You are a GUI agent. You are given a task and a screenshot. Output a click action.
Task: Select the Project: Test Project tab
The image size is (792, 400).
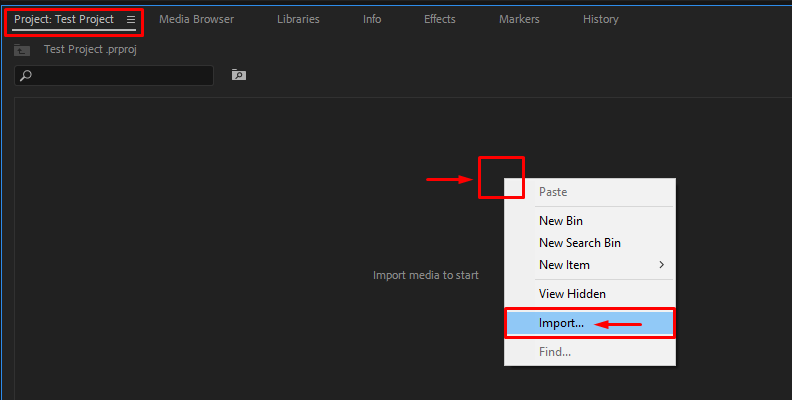point(64,19)
